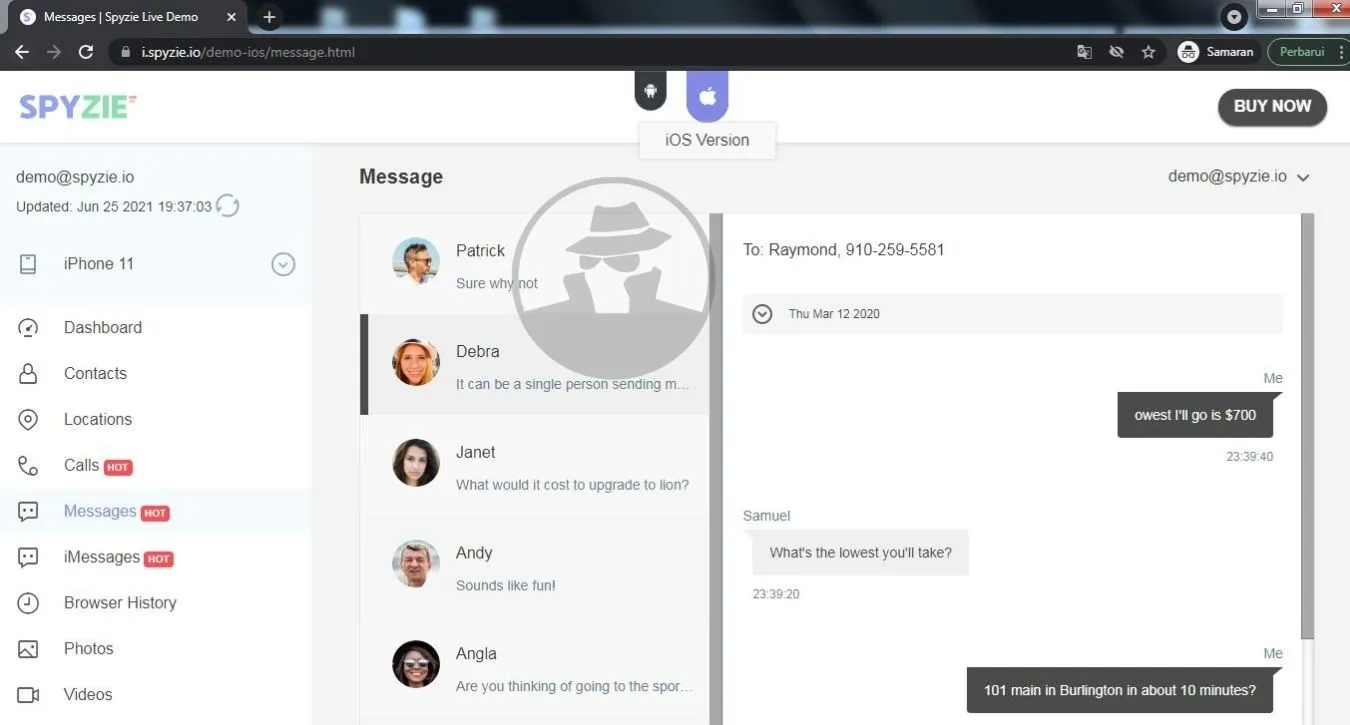Click the iPhone 11 device icon
Viewport: 1350px width, 725px height.
28,264
